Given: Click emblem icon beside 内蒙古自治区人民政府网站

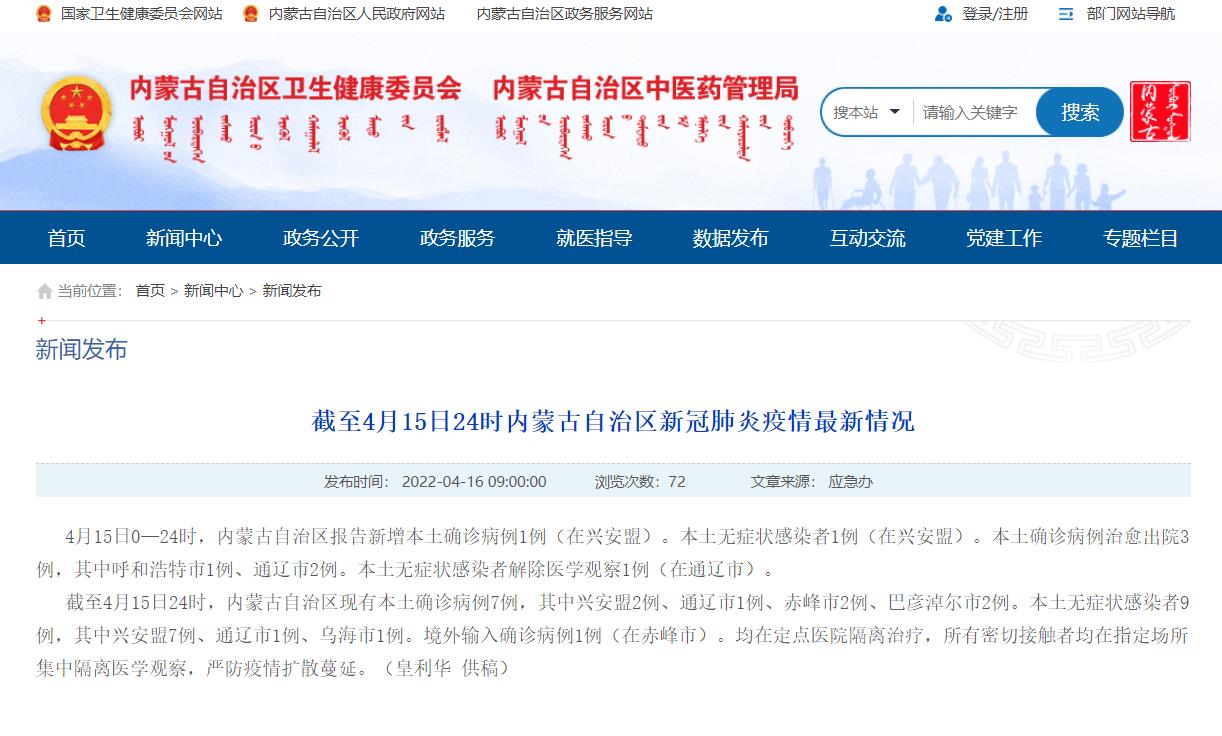Looking at the screenshot, I should point(251,14).
